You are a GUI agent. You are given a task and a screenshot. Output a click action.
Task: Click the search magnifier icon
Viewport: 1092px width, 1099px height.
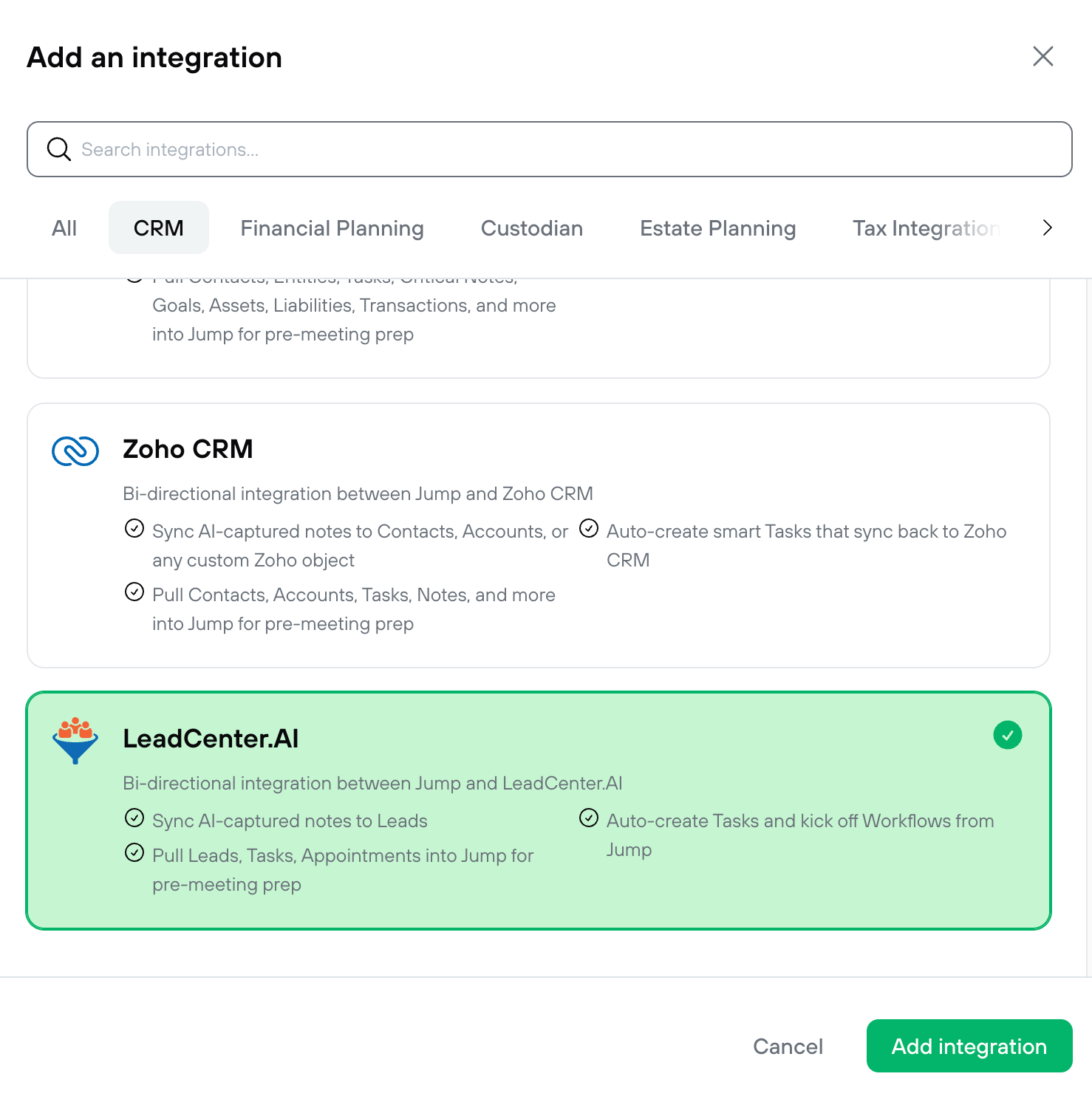click(59, 149)
